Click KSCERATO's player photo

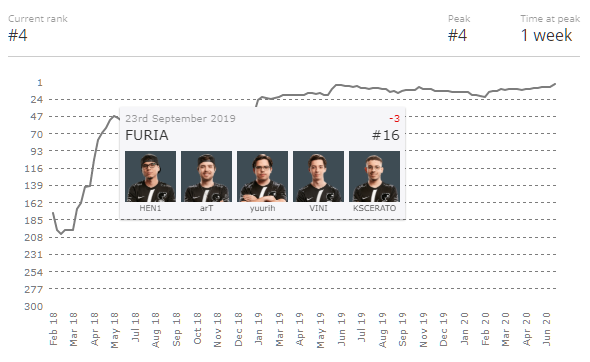(x=374, y=176)
